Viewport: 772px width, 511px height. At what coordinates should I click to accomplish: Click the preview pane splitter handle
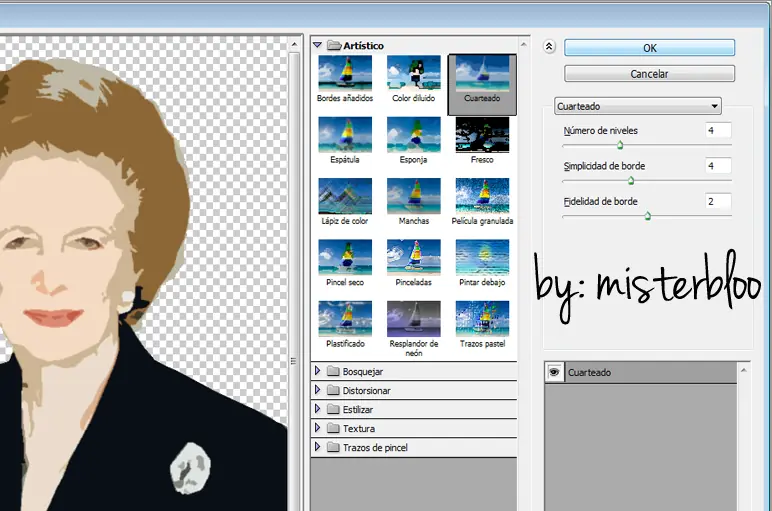tap(293, 361)
